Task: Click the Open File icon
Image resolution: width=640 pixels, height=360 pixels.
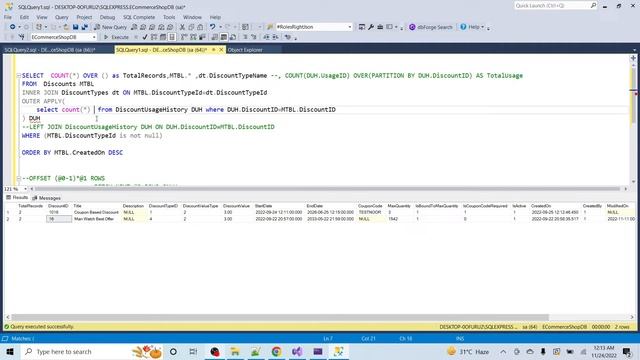Action: pyautogui.click(x=66, y=27)
